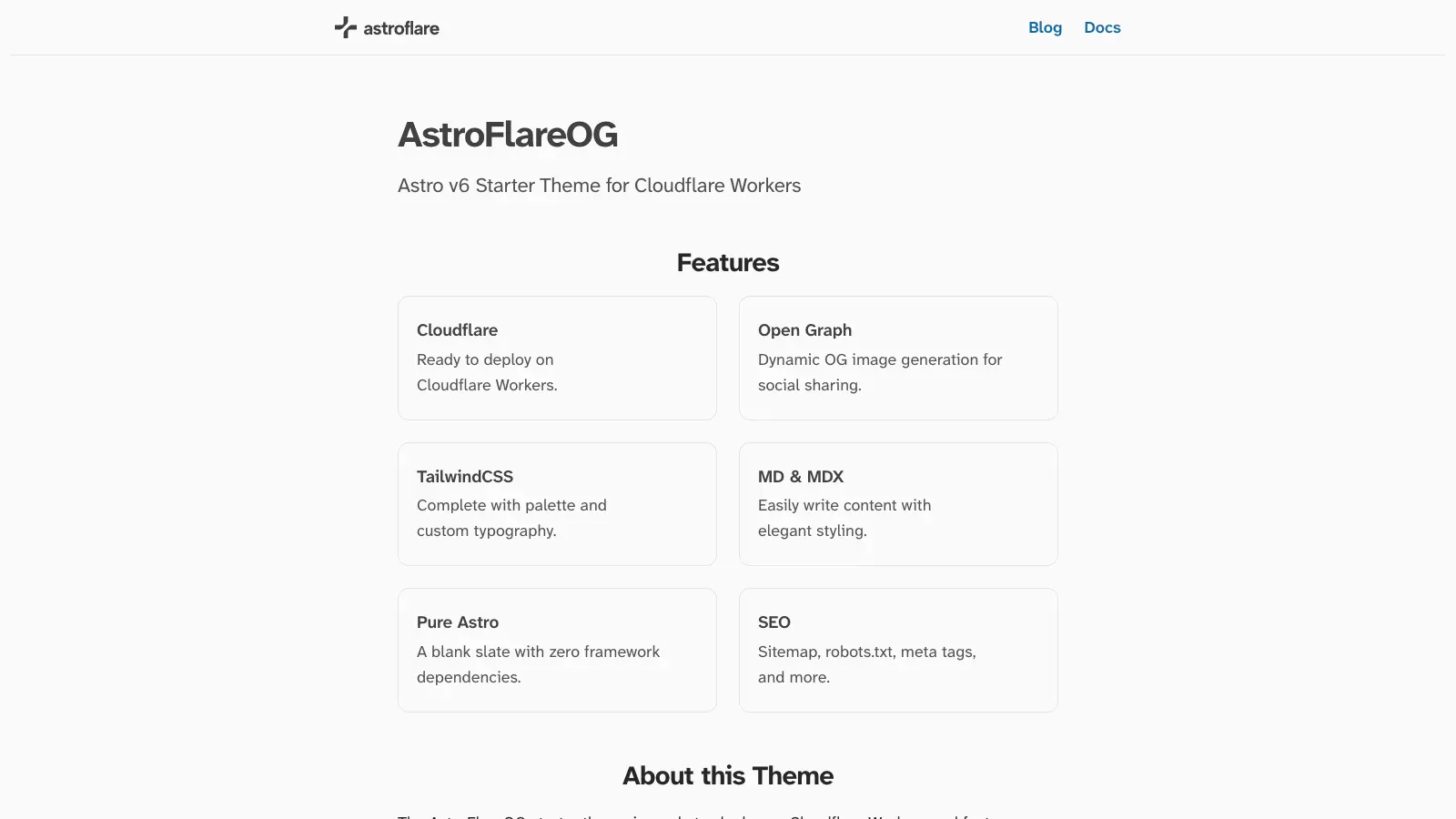
Task: Click the Cloudflare card title
Action: (457, 330)
